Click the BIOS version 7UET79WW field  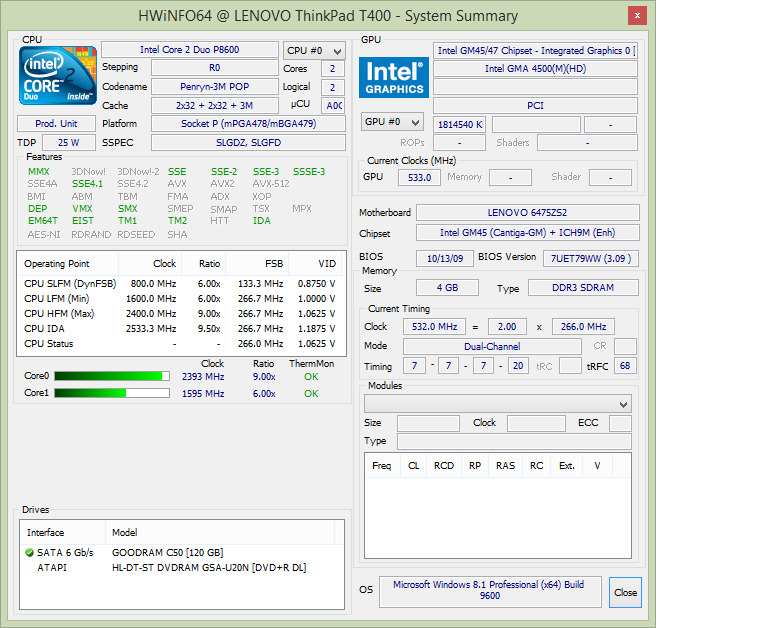(x=591, y=258)
